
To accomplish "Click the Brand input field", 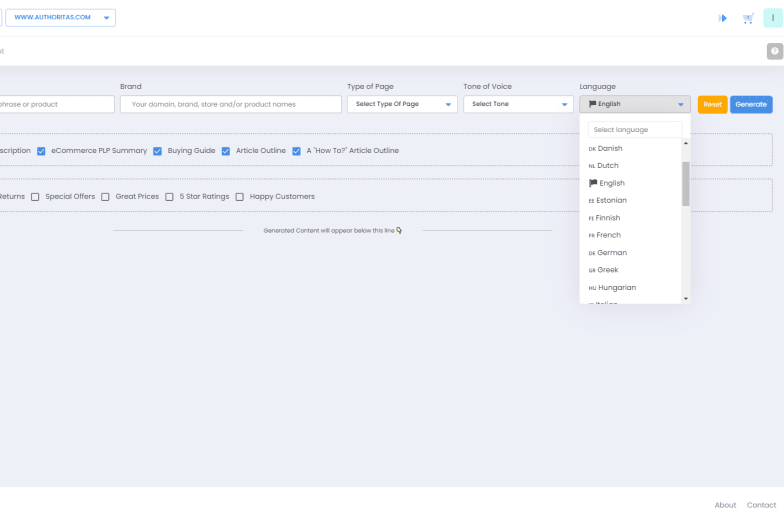I will (x=230, y=104).
